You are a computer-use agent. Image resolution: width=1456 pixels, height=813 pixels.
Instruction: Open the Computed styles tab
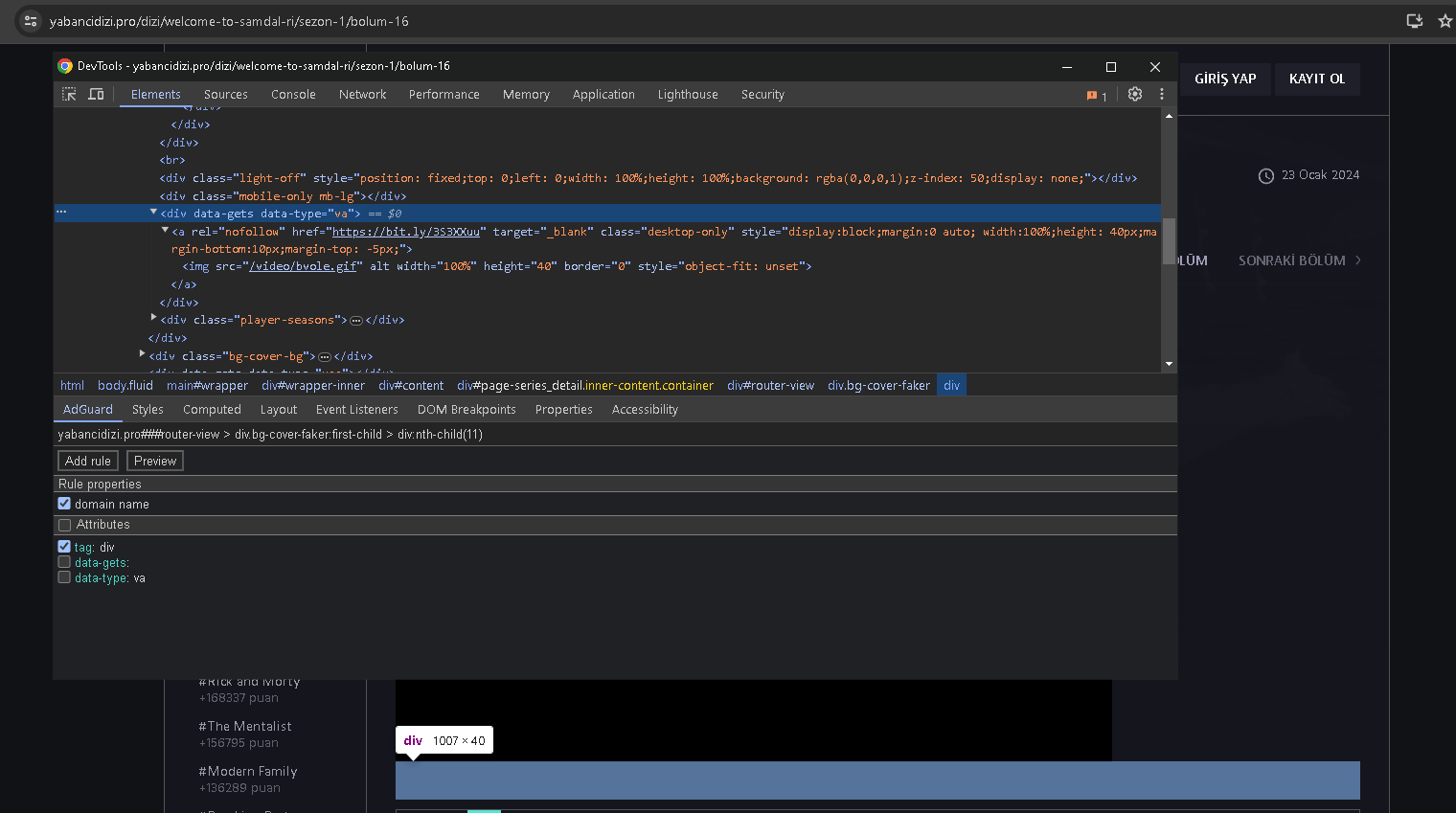tap(212, 409)
